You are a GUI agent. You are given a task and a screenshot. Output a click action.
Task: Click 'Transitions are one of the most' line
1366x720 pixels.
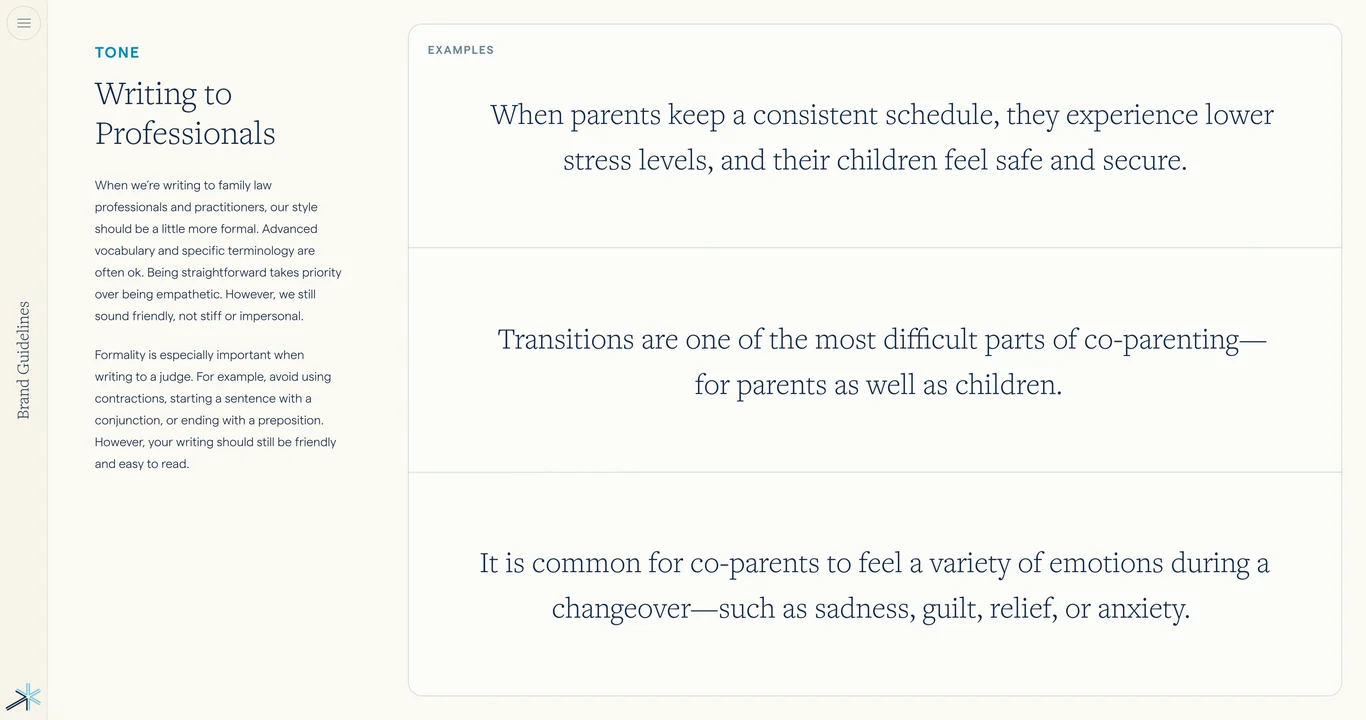tap(881, 340)
